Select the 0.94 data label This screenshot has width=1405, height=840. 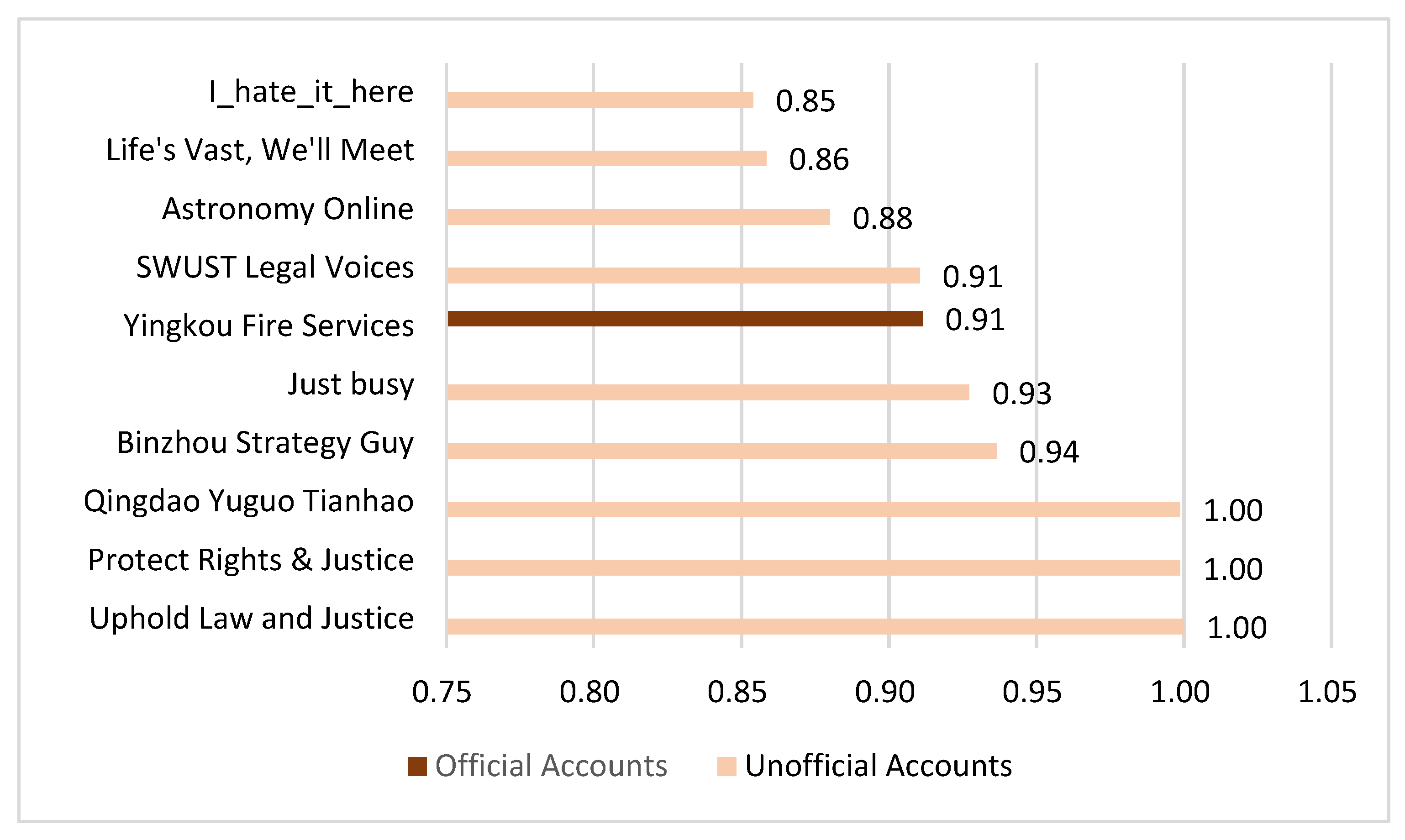[x=1048, y=452]
